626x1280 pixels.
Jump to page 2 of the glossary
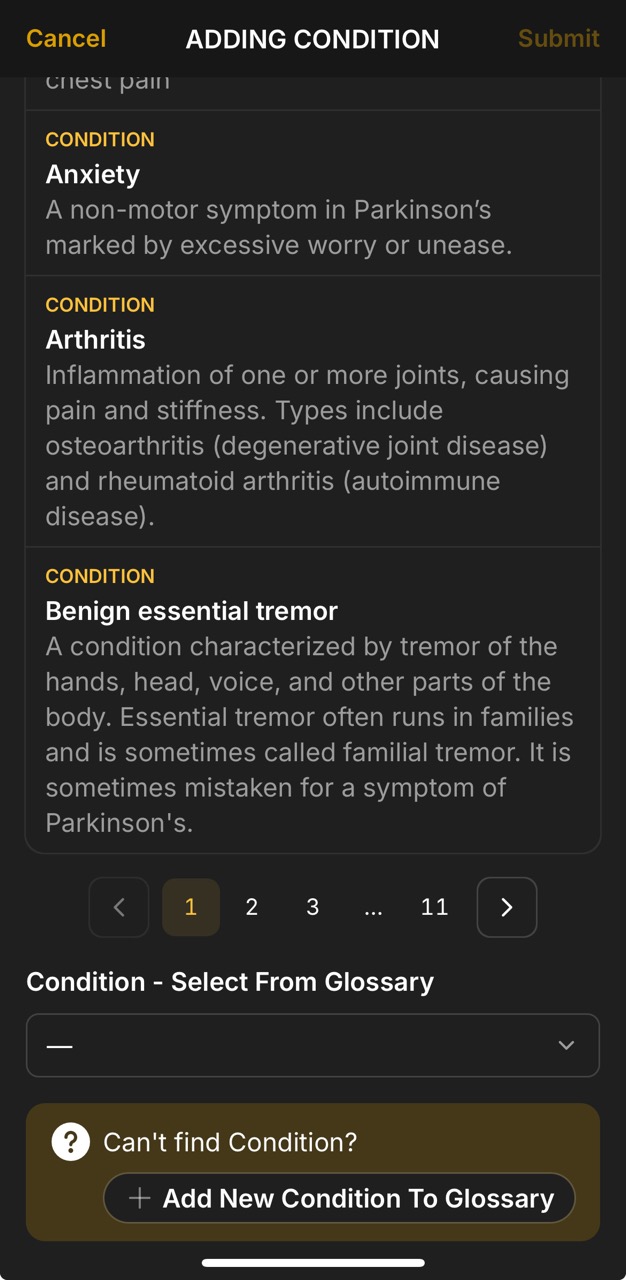251,907
